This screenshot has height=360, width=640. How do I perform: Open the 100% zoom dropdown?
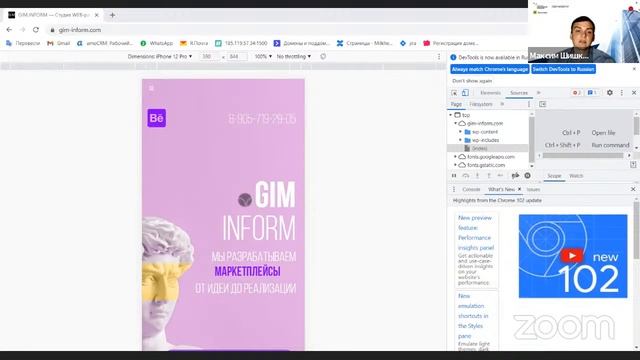[x=263, y=56]
